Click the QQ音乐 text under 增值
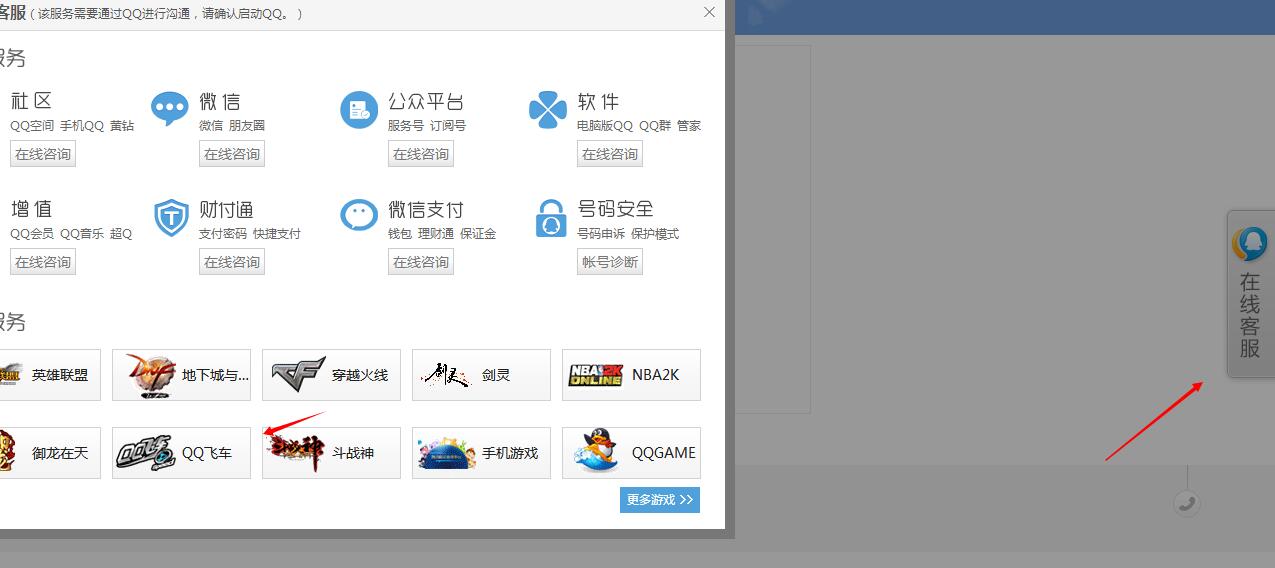 [82, 234]
